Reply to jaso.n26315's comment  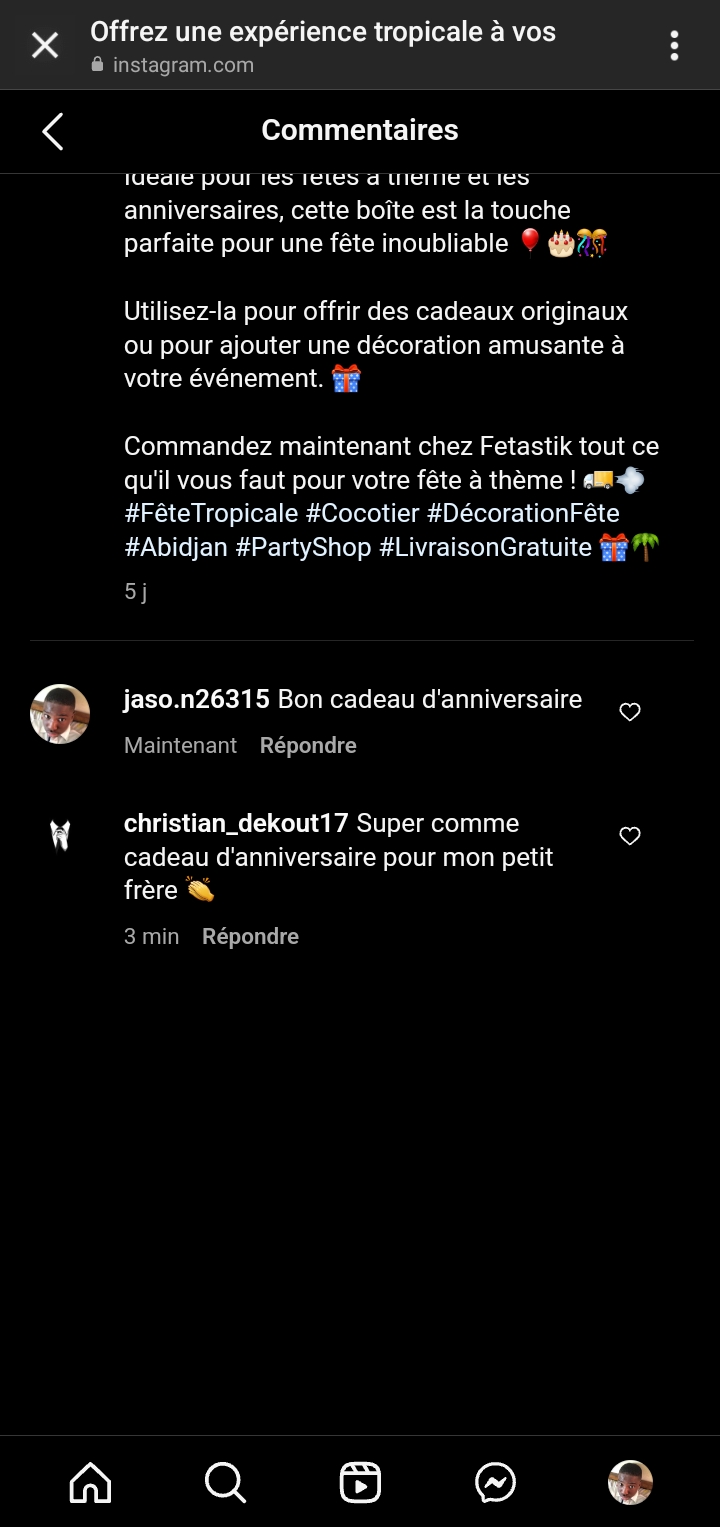click(308, 746)
